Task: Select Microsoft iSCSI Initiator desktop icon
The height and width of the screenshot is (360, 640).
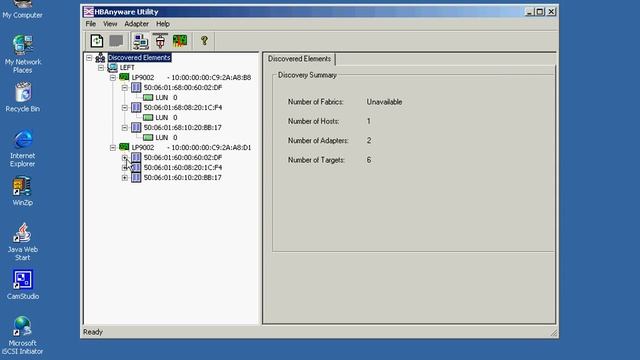Action: pos(22,336)
